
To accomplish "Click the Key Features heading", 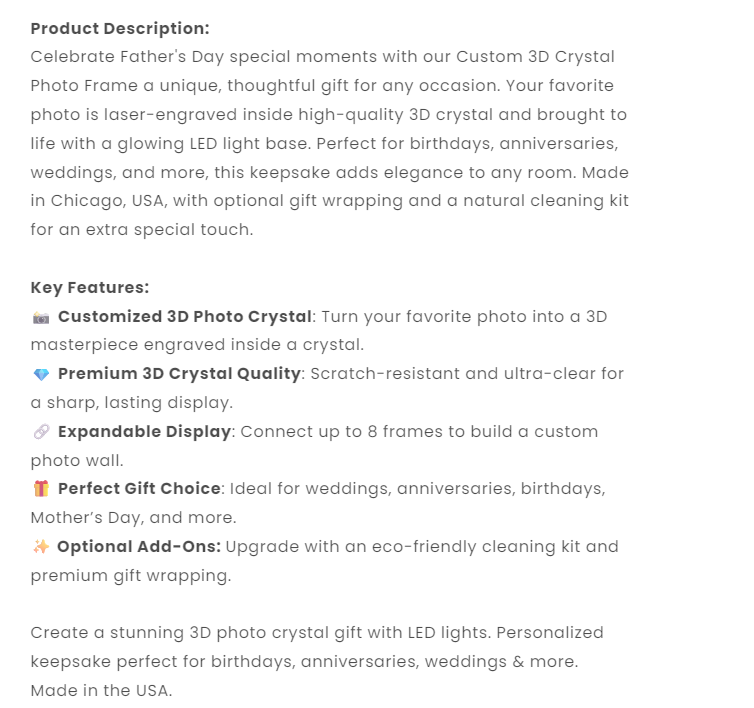I will click(90, 288).
